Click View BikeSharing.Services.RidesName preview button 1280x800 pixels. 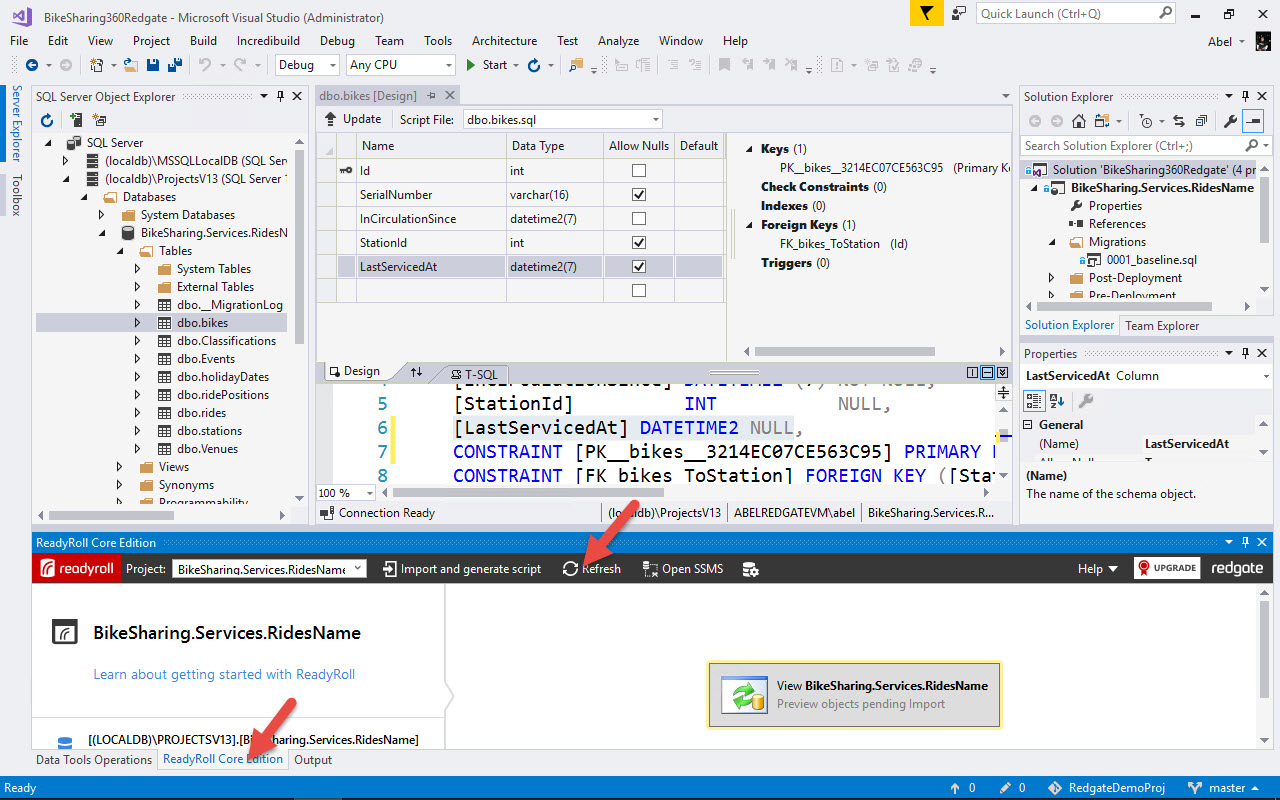tap(854, 694)
